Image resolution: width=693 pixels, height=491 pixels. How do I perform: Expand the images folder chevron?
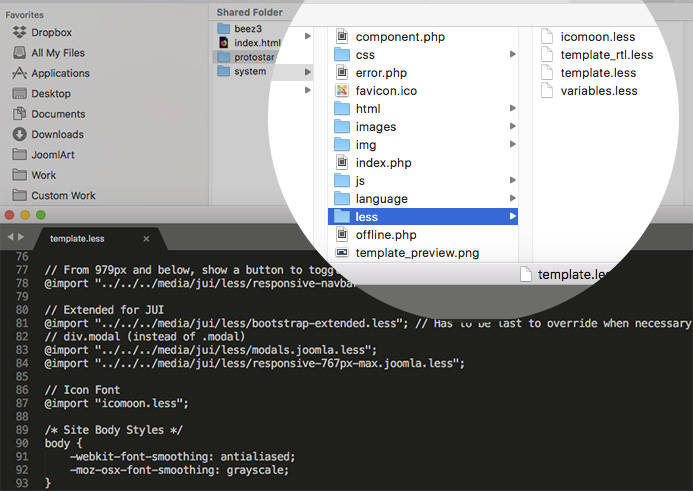coord(513,126)
